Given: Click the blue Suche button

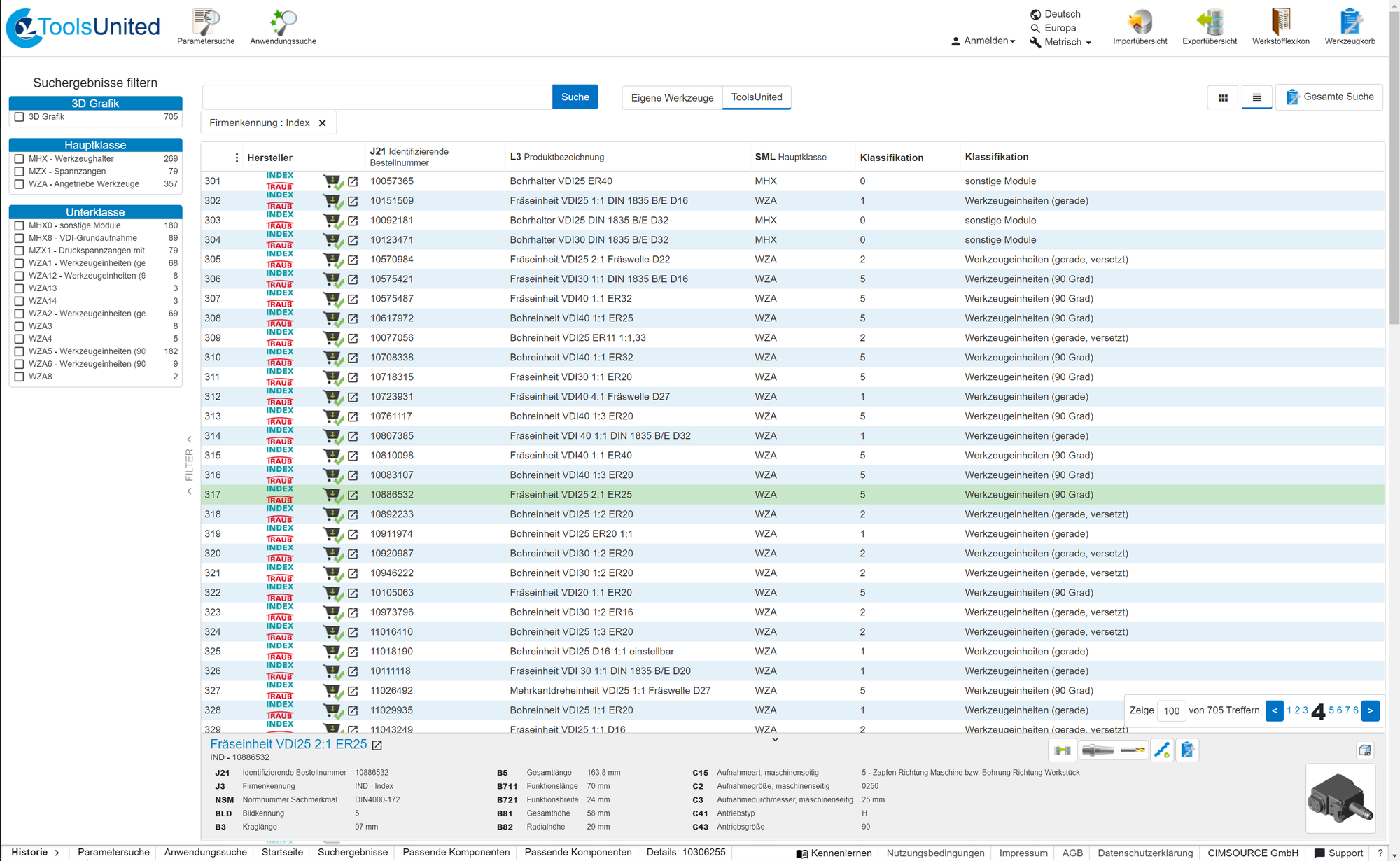Looking at the screenshot, I should pyautogui.click(x=575, y=97).
